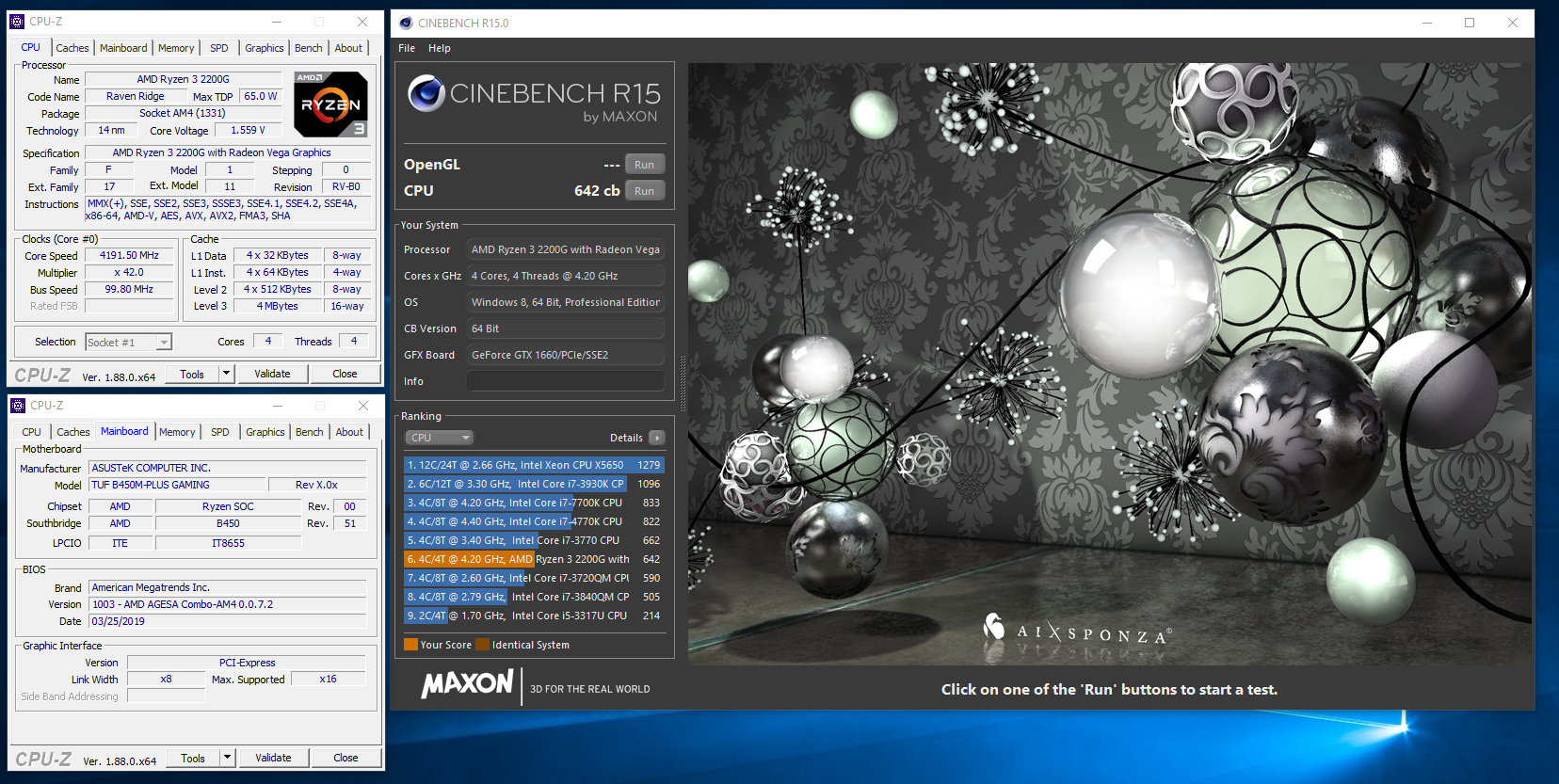Click the orange Your Score legend swatch

410,645
